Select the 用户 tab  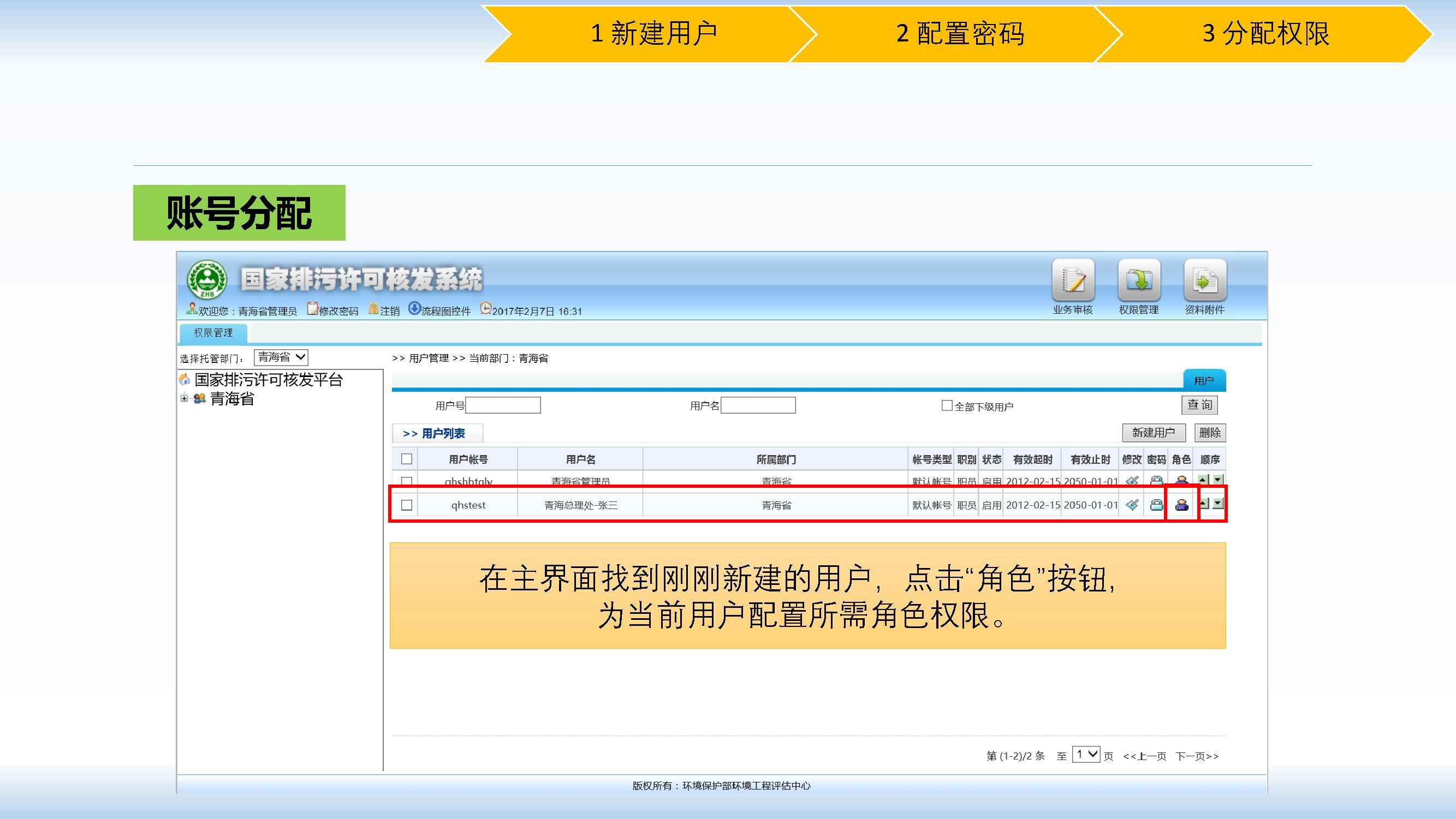click(x=1204, y=381)
